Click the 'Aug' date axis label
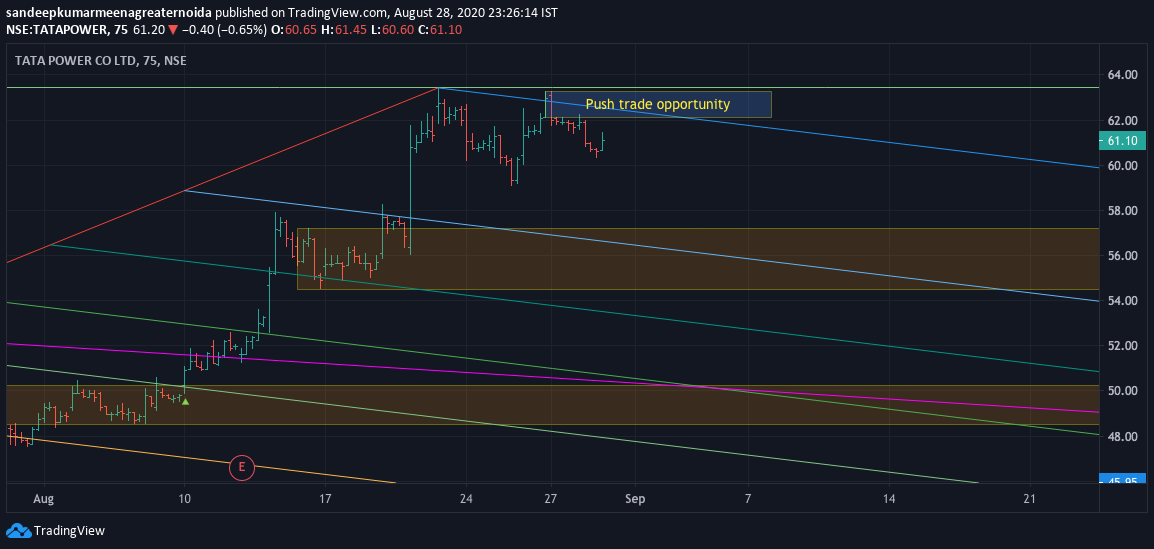Image resolution: width=1154 pixels, height=549 pixels. (x=44, y=499)
